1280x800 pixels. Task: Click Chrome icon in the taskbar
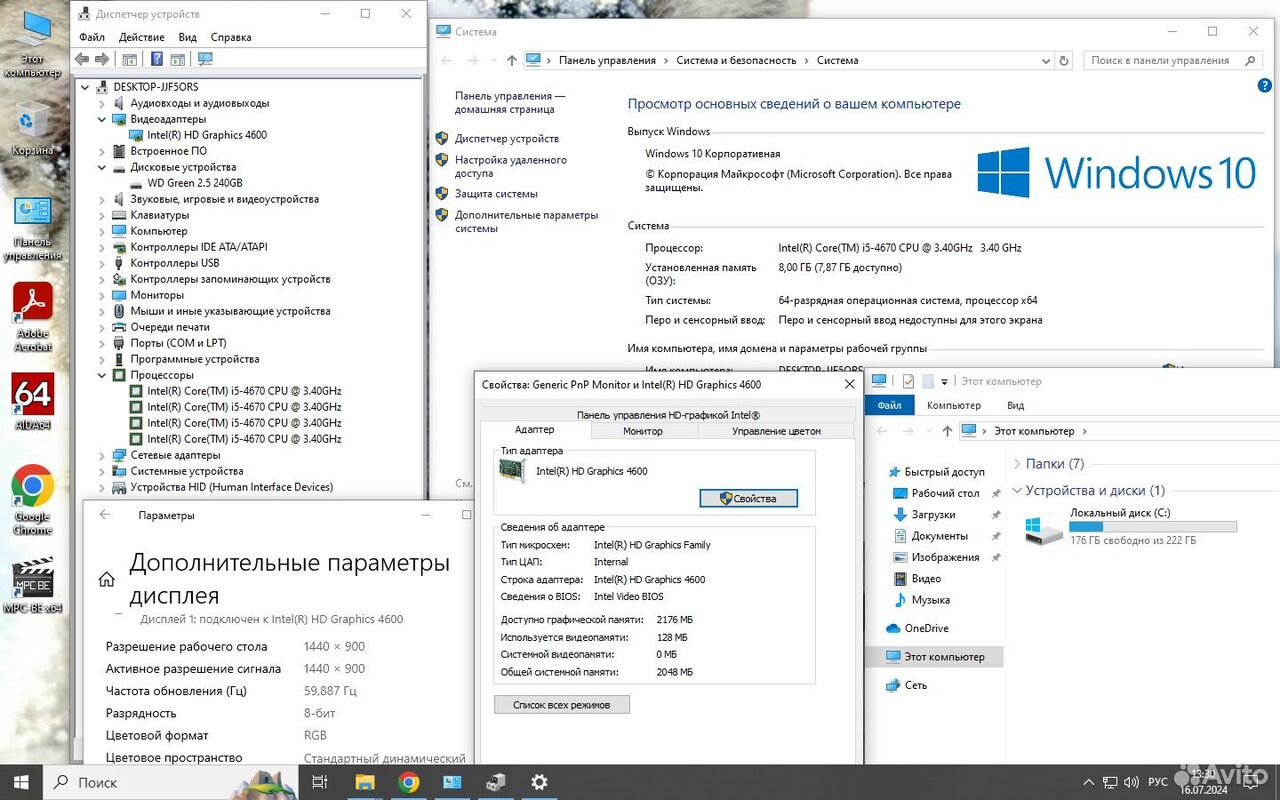pyautogui.click(x=408, y=782)
